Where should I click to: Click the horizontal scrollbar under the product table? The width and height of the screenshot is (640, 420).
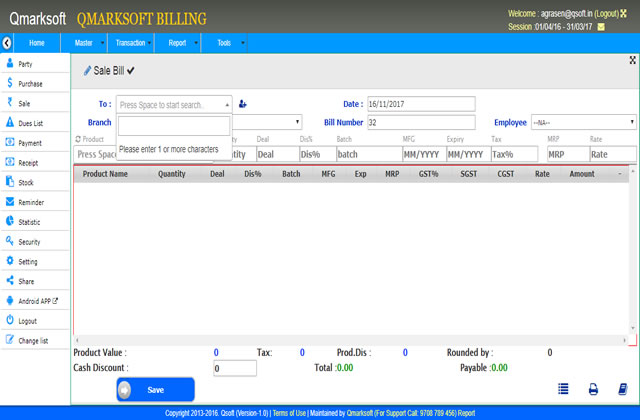coord(351,340)
